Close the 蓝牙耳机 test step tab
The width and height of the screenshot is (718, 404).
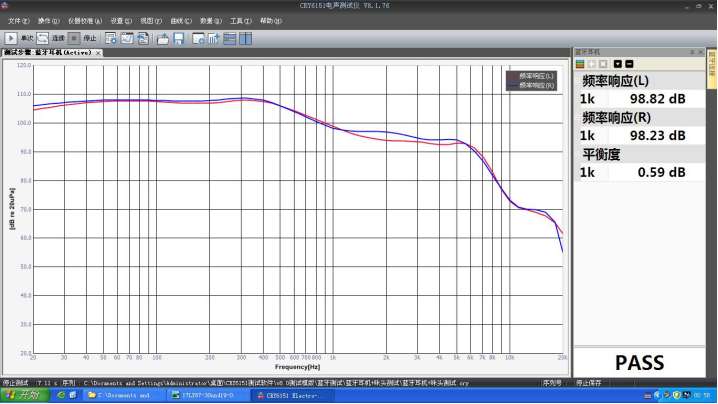(x=98, y=53)
